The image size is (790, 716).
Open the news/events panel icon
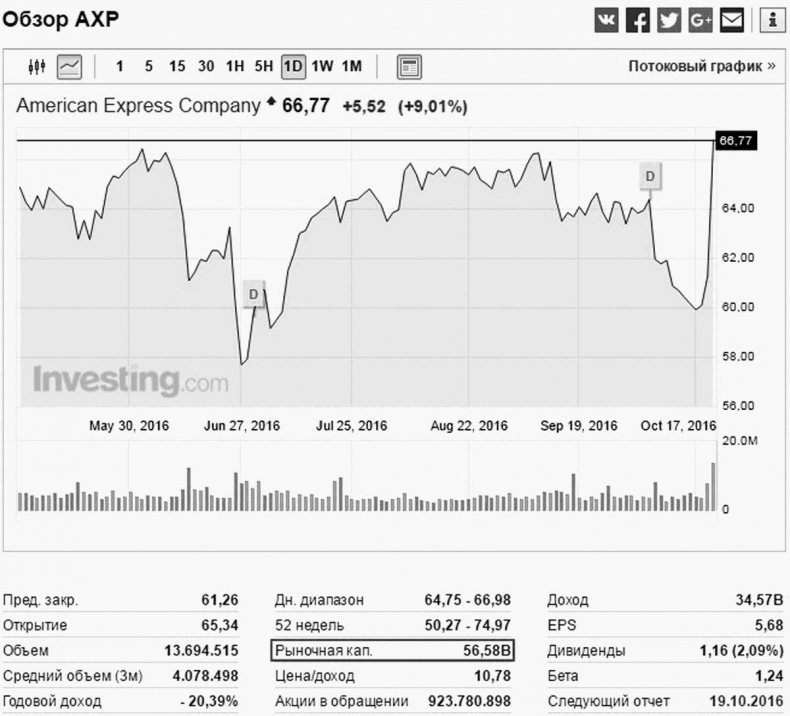point(409,67)
